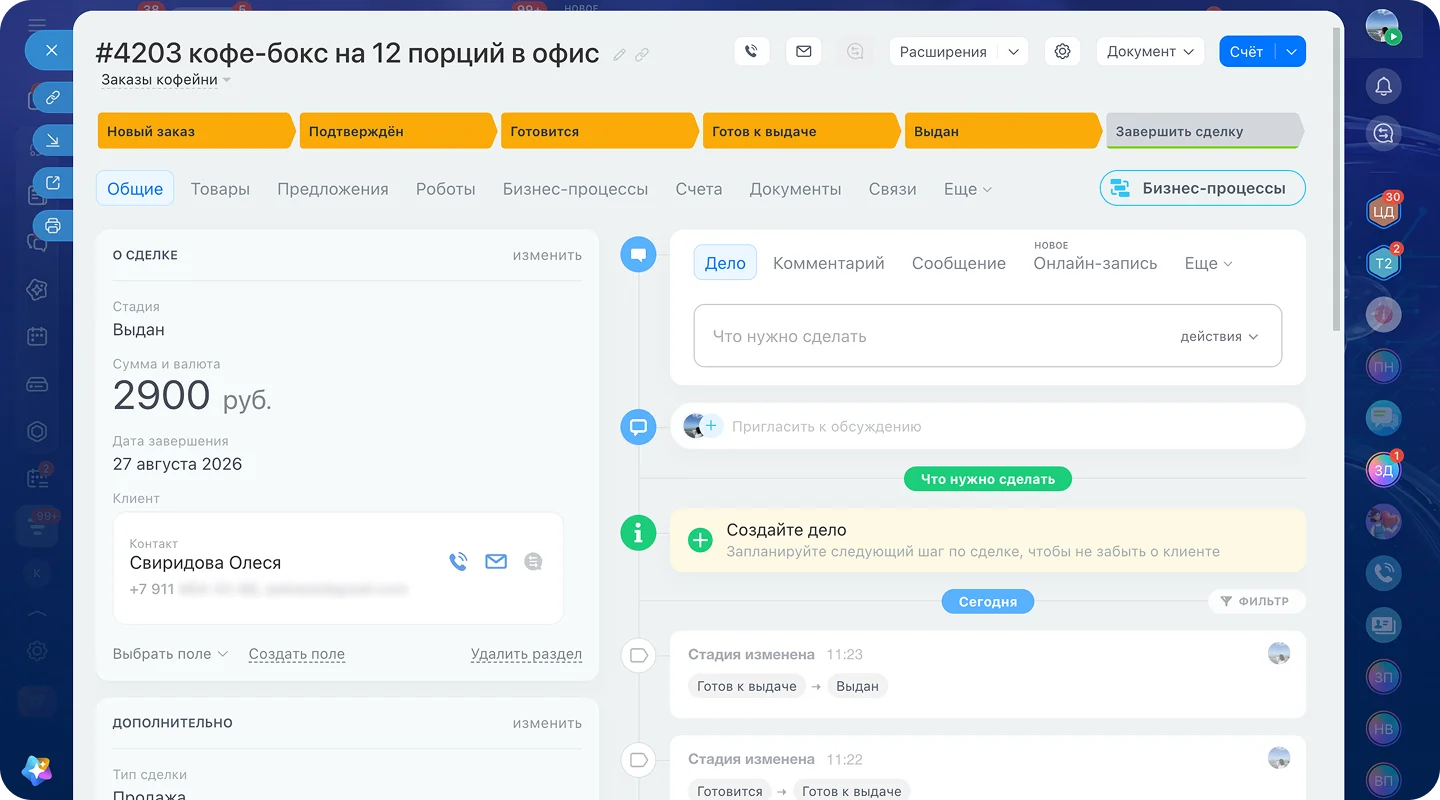Open the settings gear next to Расширения

click(x=1062, y=51)
